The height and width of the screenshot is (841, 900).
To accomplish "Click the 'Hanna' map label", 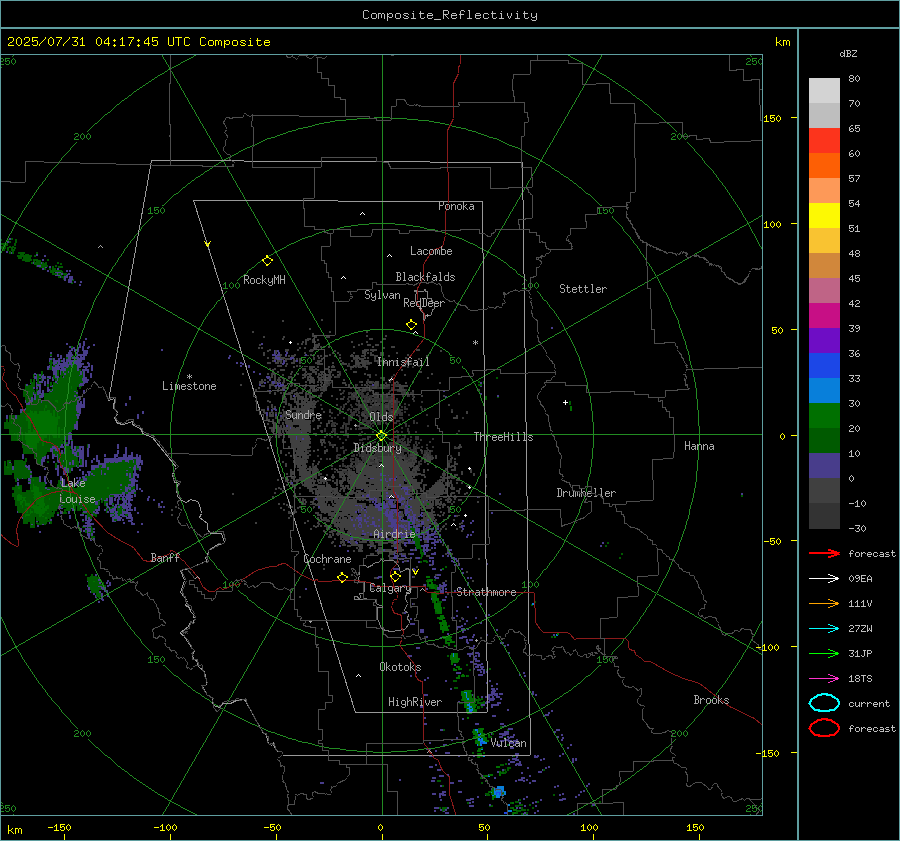I will [x=699, y=446].
